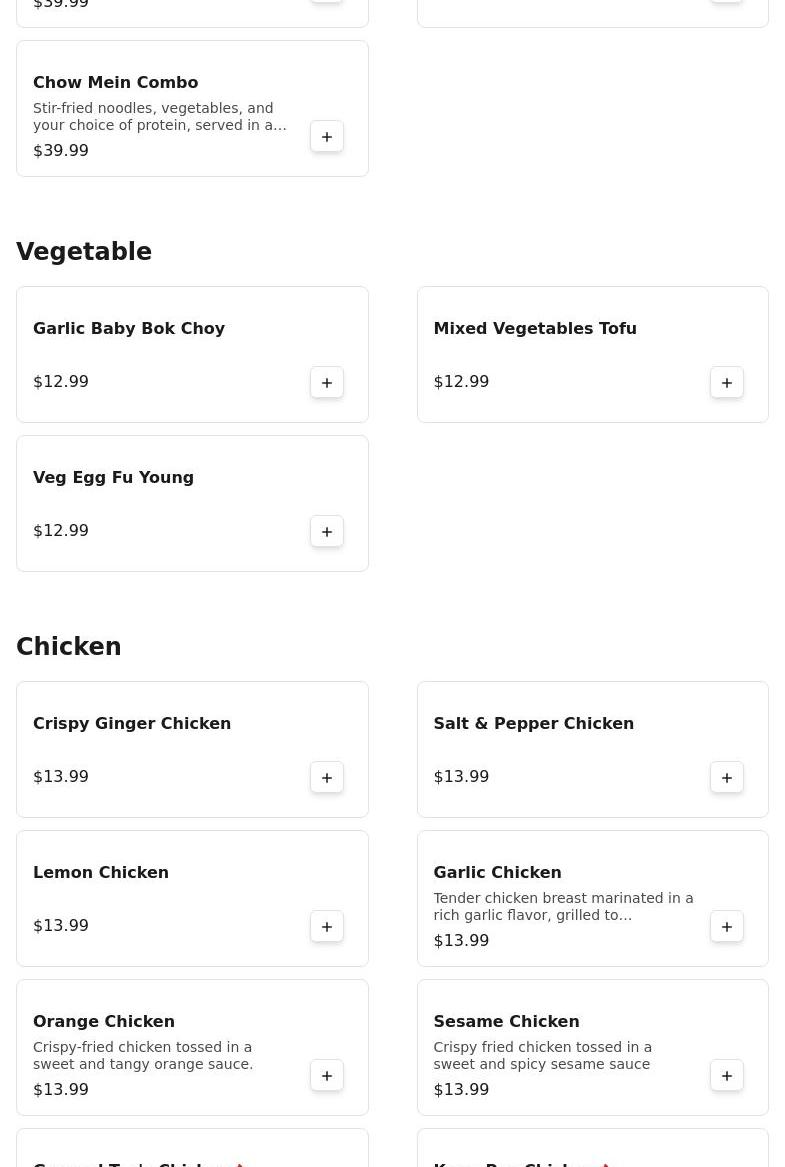Open Garlic Baby Bok Choy details
785x1167 pixels.
[129, 329]
